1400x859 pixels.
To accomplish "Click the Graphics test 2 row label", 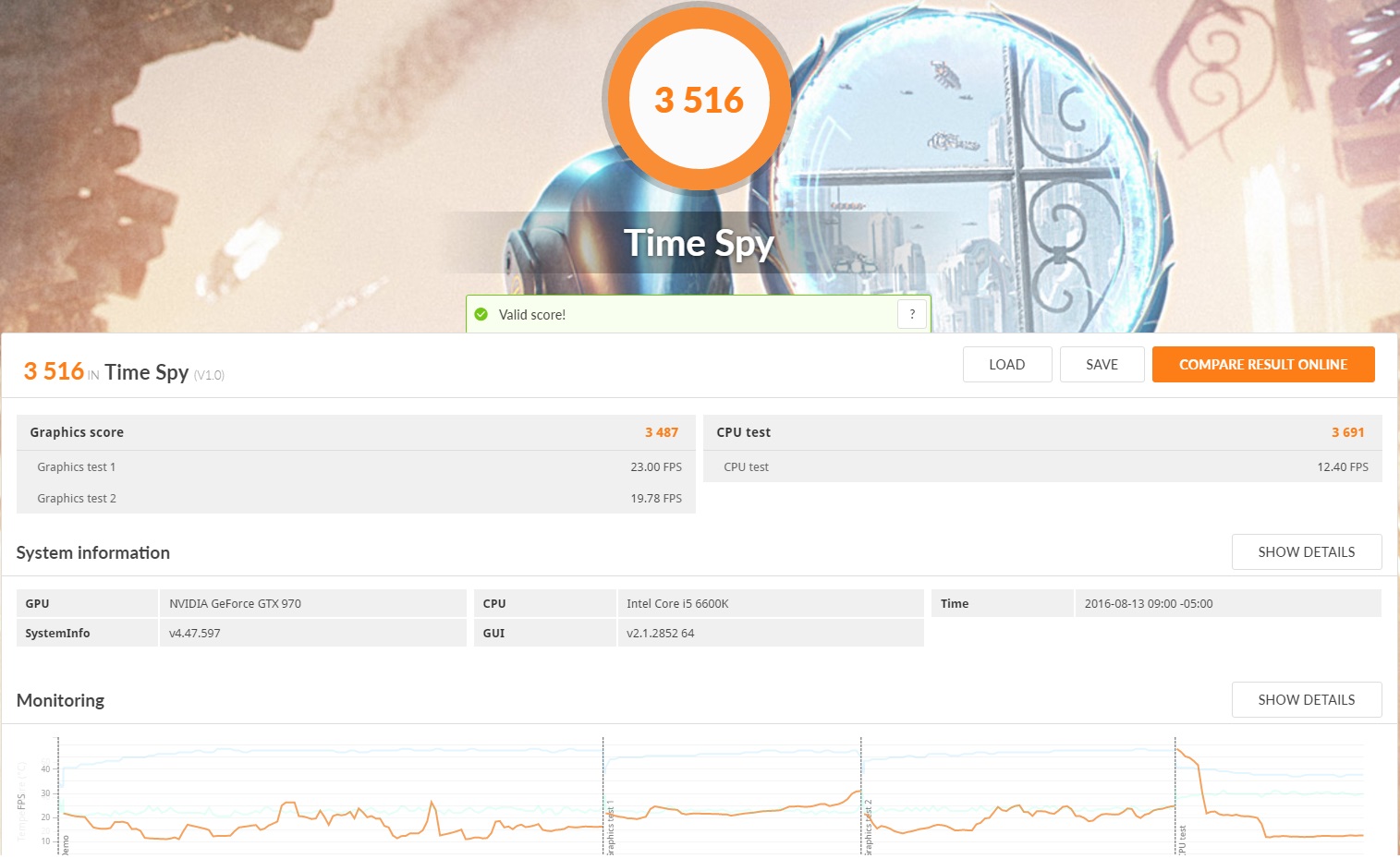I will pos(76,498).
